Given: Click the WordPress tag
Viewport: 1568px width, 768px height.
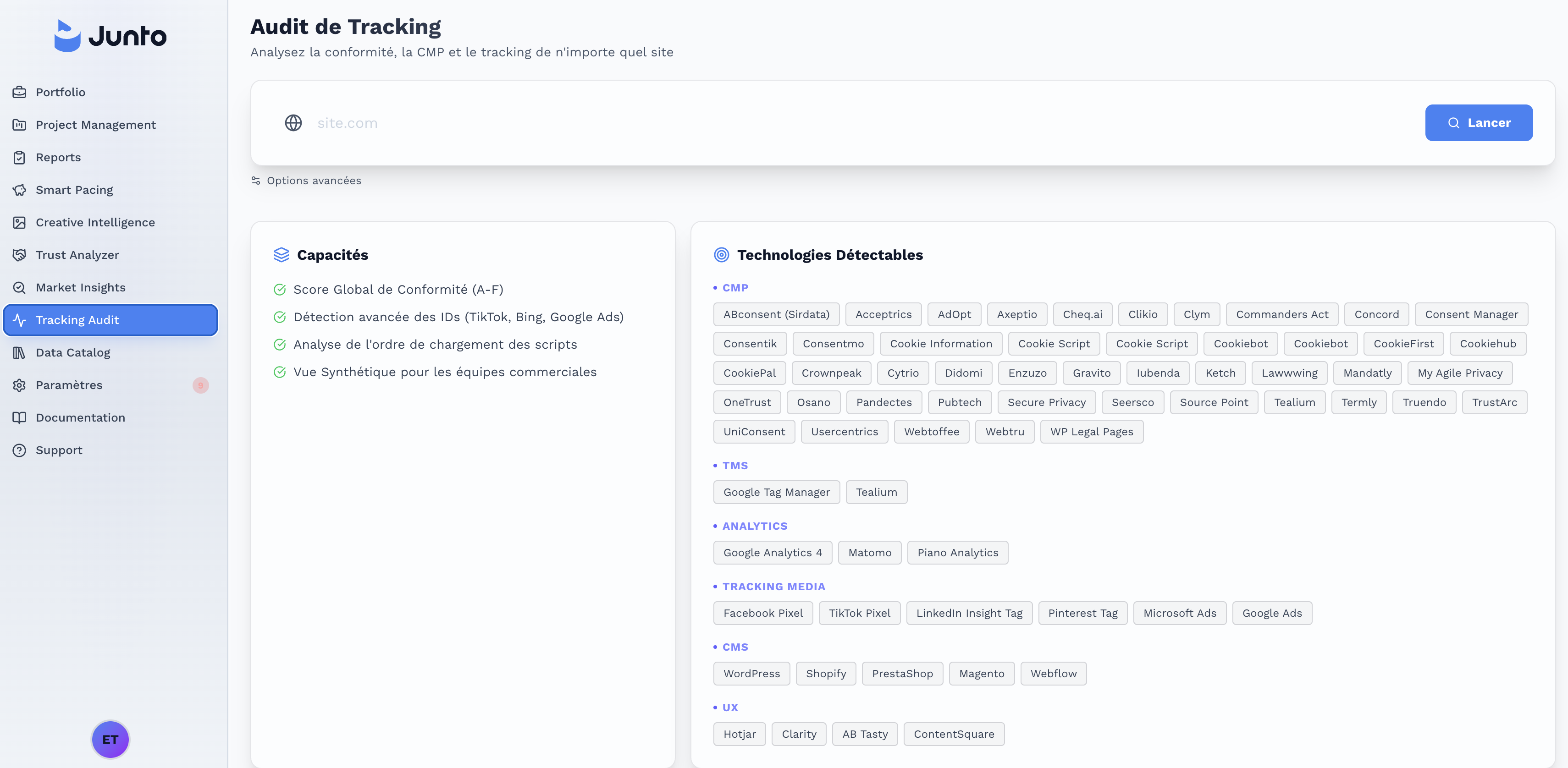Looking at the screenshot, I should [751, 674].
